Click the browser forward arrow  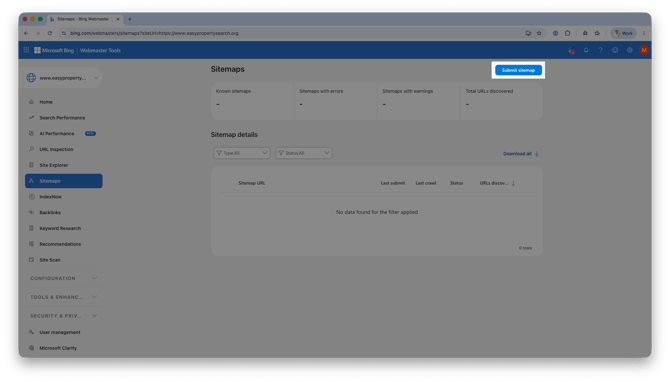tap(38, 33)
